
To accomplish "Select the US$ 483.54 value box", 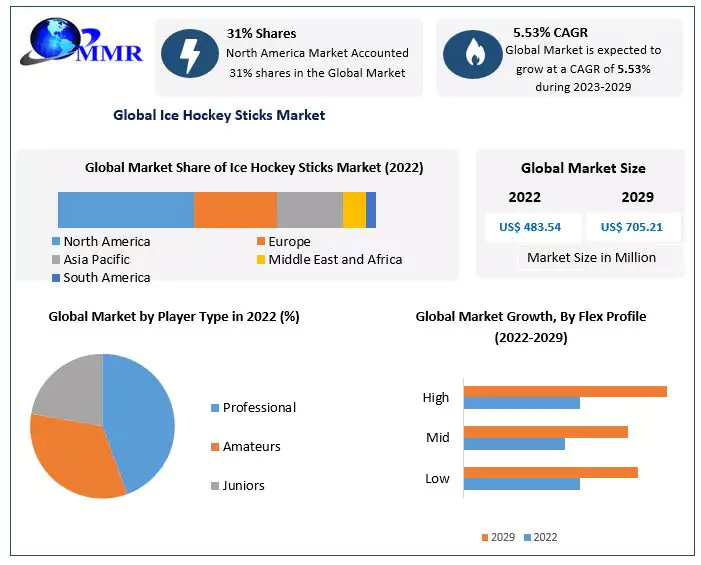I will point(530,227).
